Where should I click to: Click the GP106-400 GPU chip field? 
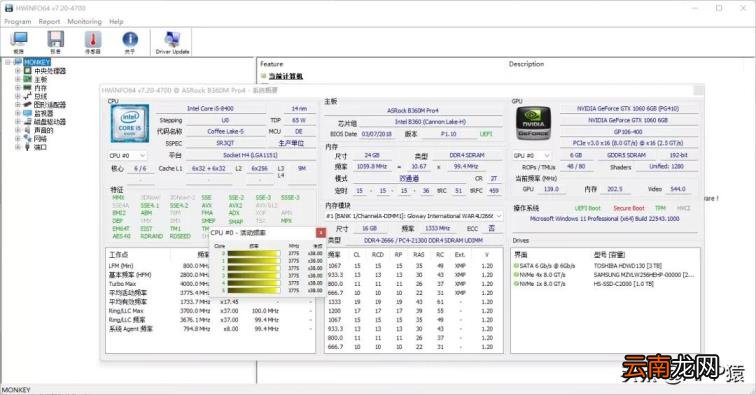click(x=628, y=131)
